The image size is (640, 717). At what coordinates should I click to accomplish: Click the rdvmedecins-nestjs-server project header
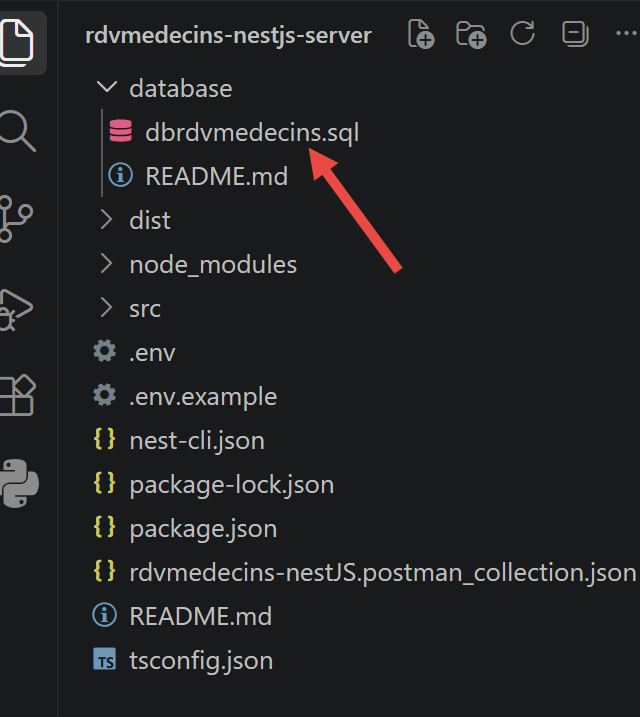tap(228, 36)
